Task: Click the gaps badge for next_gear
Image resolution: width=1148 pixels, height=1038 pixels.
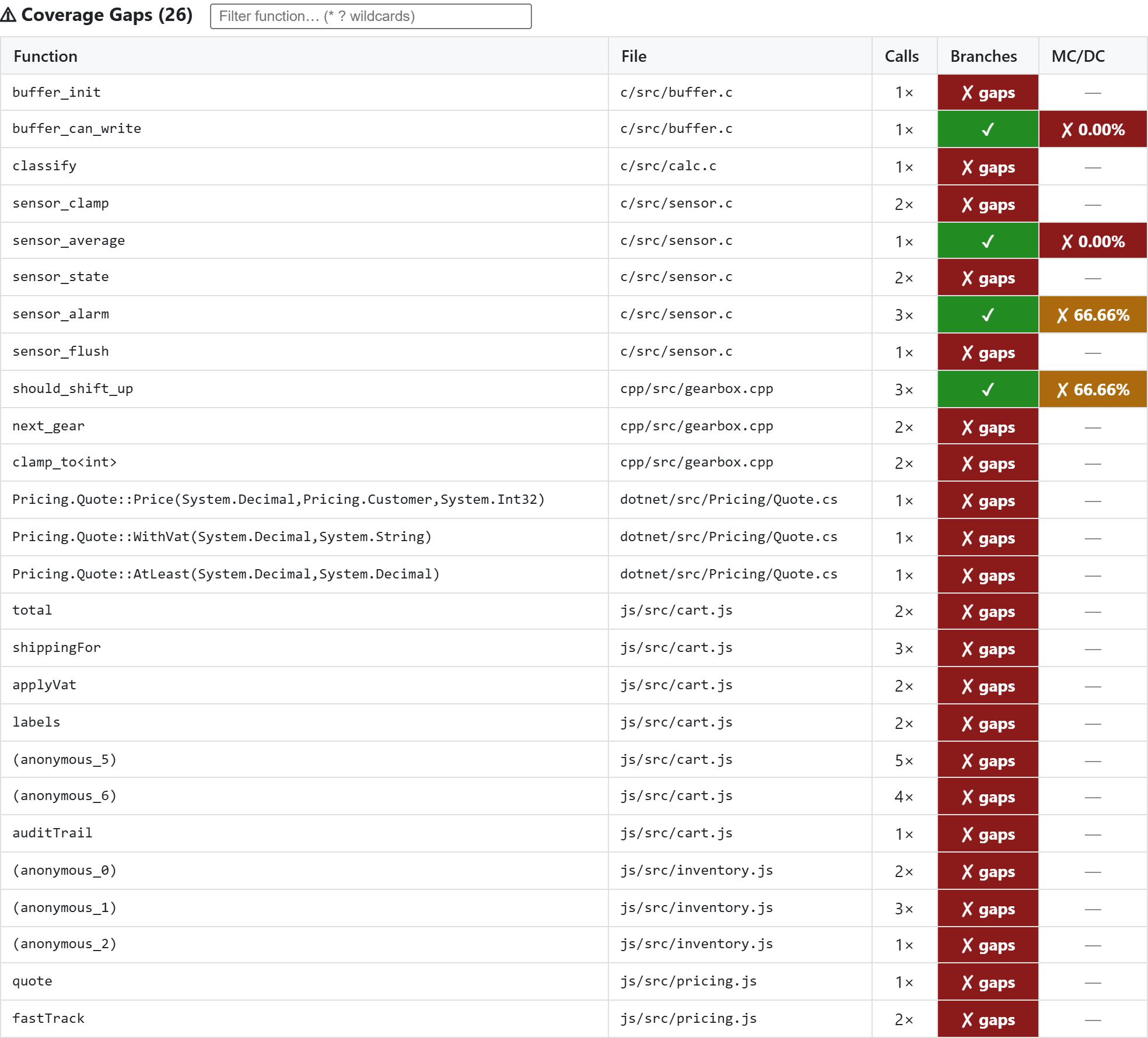Action: tap(988, 426)
